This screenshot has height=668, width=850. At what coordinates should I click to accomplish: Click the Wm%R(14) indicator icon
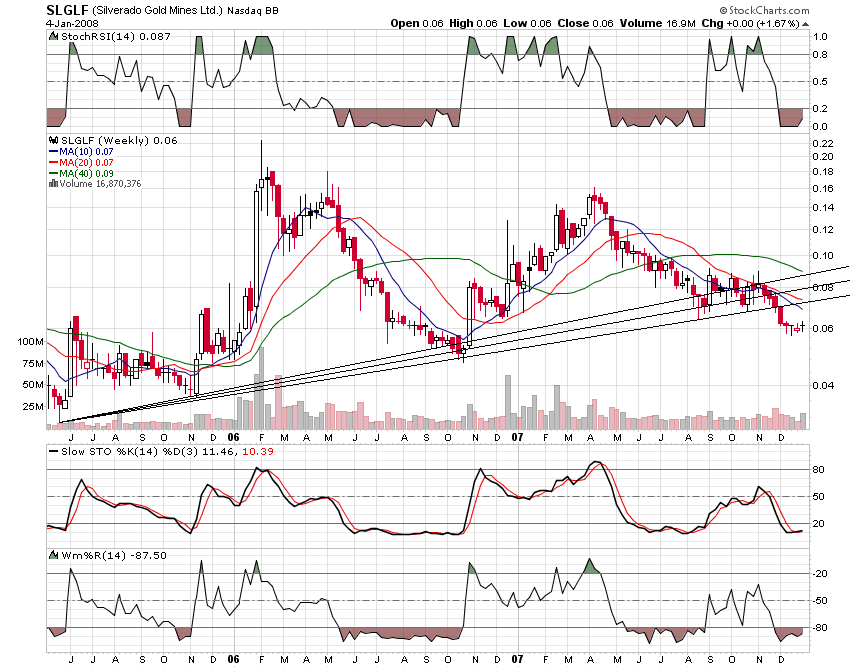[53, 555]
